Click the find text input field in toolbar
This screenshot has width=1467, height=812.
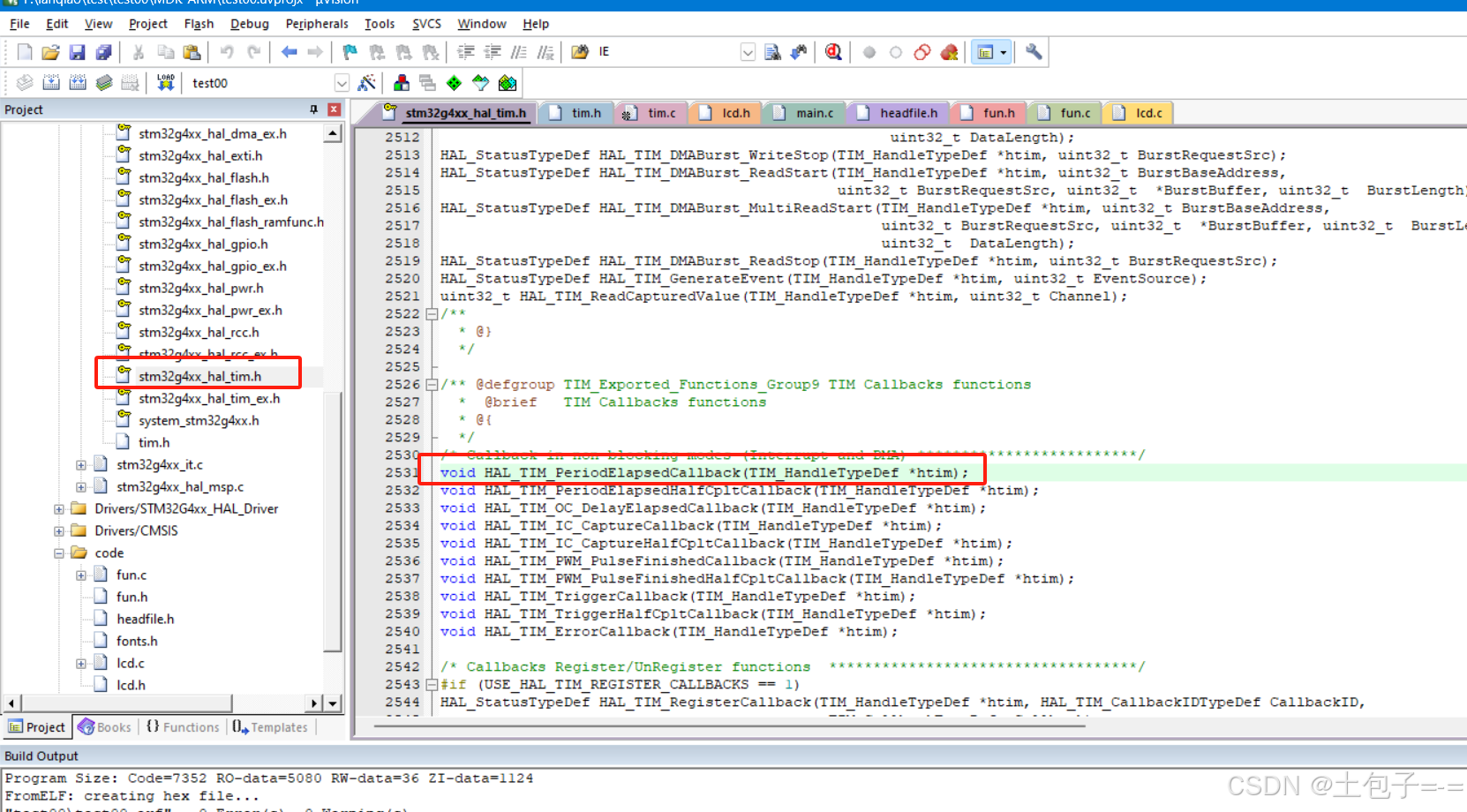667,52
